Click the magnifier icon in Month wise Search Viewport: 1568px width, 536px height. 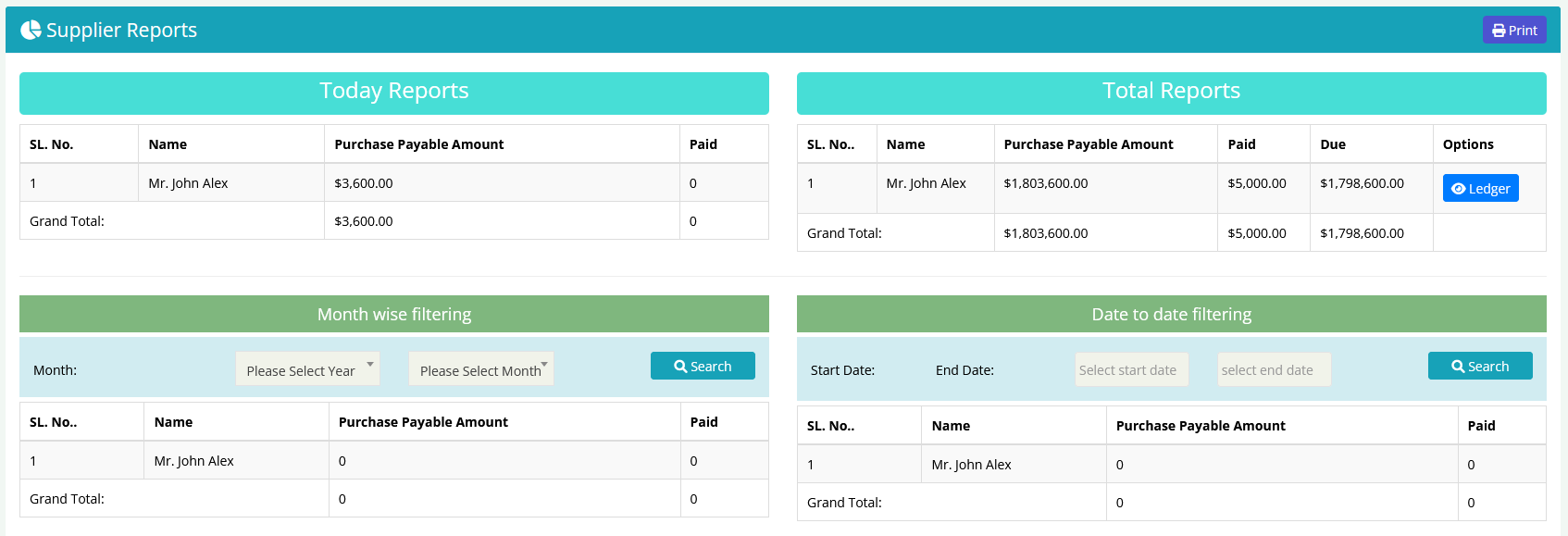[x=680, y=367]
